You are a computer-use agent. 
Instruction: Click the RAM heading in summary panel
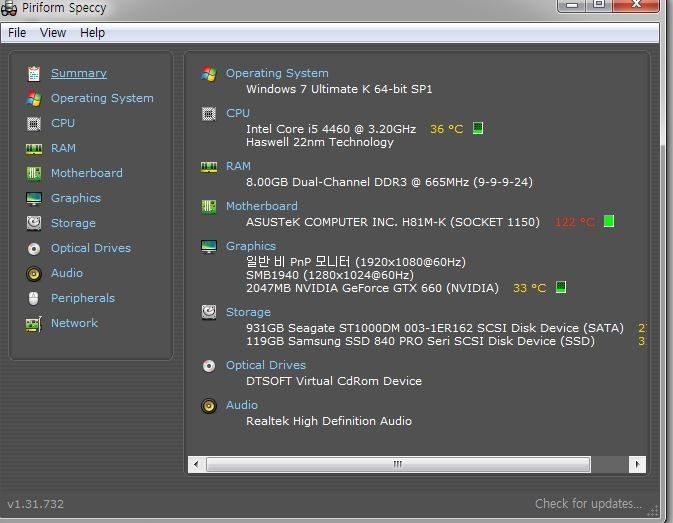coord(238,166)
